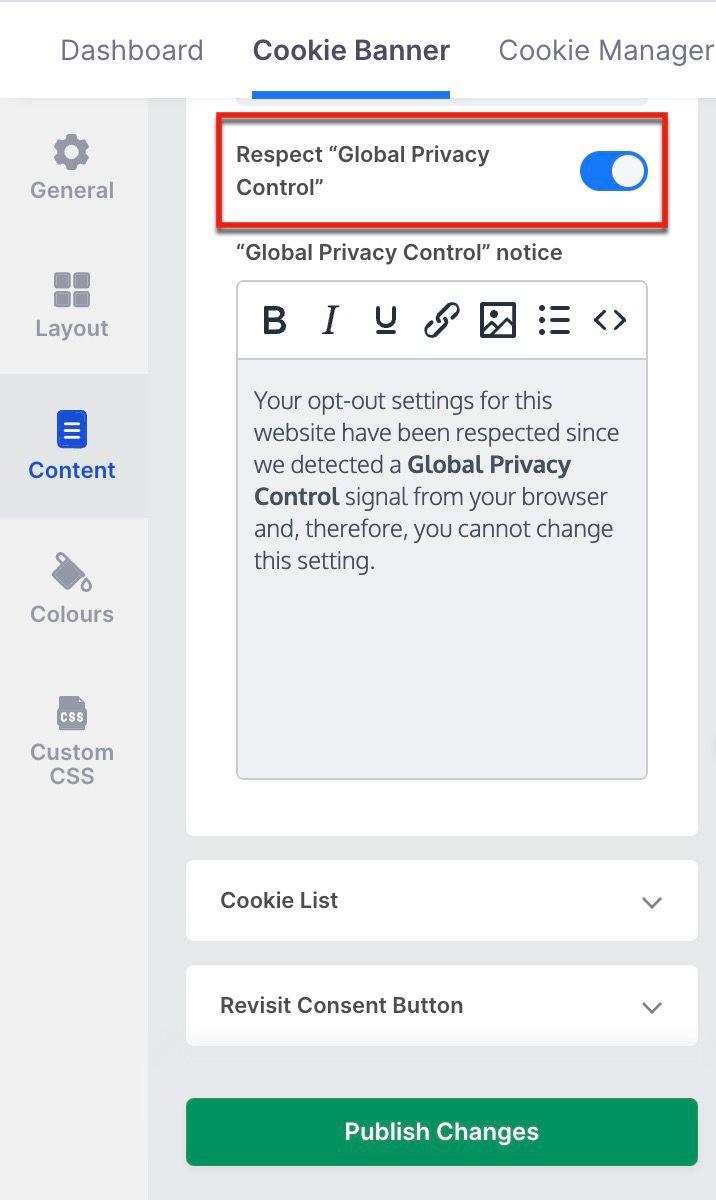Switch editor to source code view
716x1200 pixels.
(x=610, y=320)
